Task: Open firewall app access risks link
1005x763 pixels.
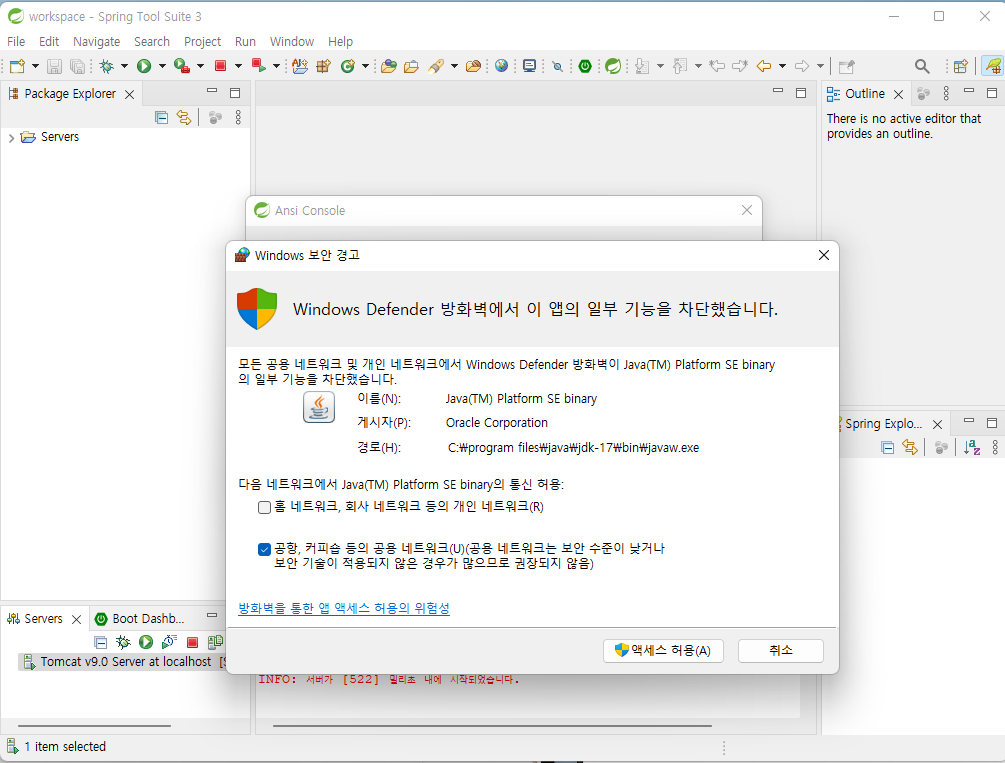Action: click(x=344, y=608)
